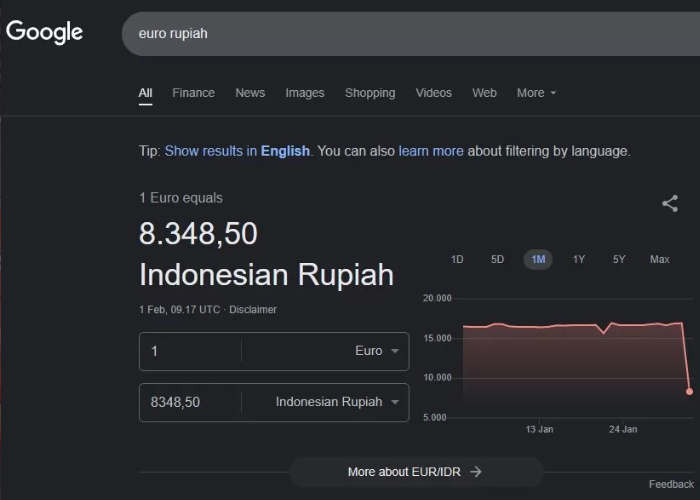Click the 1 Feb, 09.17 UTC timestamp

tap(179, 309)
